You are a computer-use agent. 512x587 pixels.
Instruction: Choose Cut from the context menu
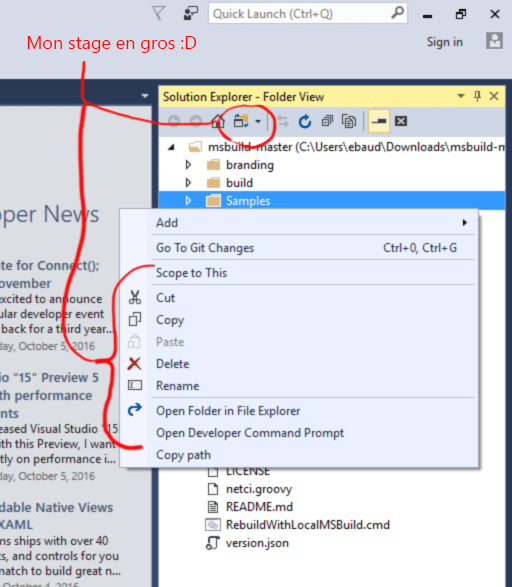point(299,298)
